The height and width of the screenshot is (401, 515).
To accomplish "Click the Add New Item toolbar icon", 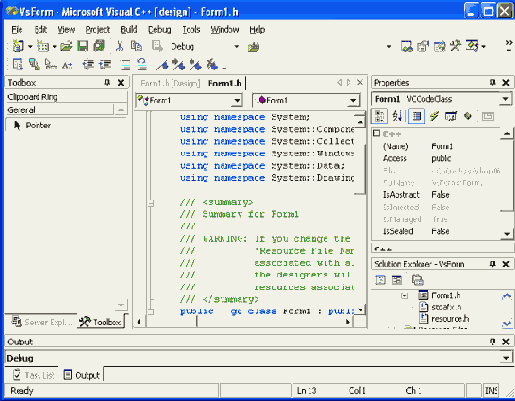I will click(43, 46).
